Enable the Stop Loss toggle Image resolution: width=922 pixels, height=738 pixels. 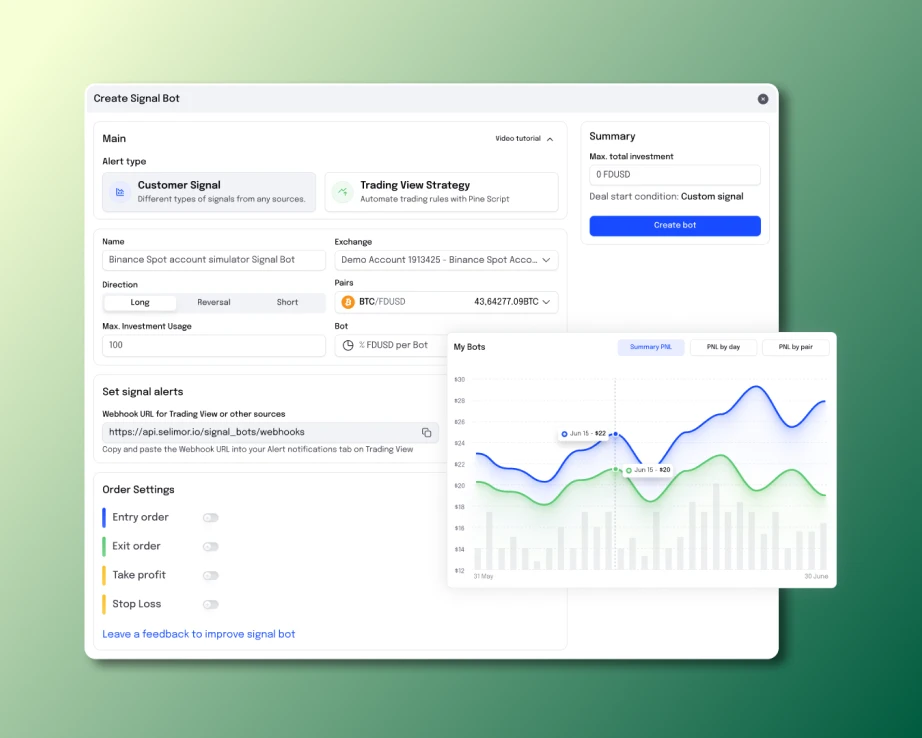tap(210, 605)
